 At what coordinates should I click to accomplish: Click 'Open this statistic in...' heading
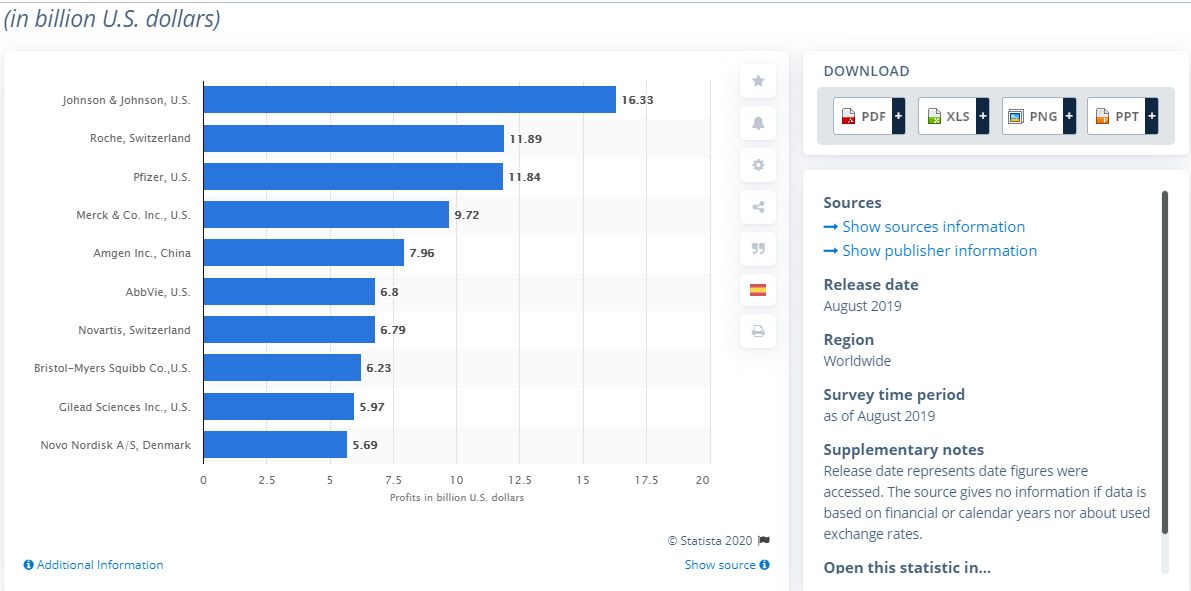pos(908,567)
